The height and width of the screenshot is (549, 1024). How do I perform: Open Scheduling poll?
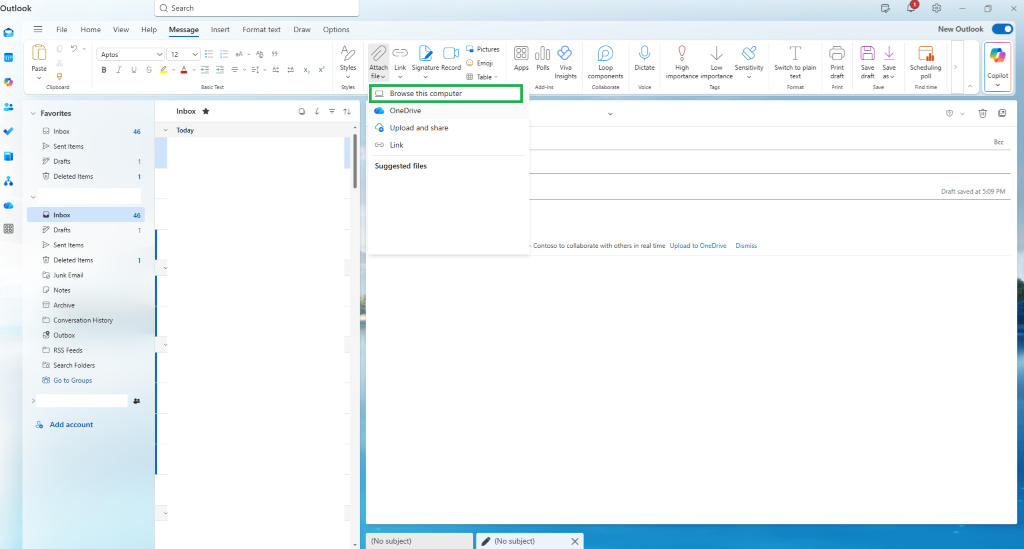(x=925, y=62)
